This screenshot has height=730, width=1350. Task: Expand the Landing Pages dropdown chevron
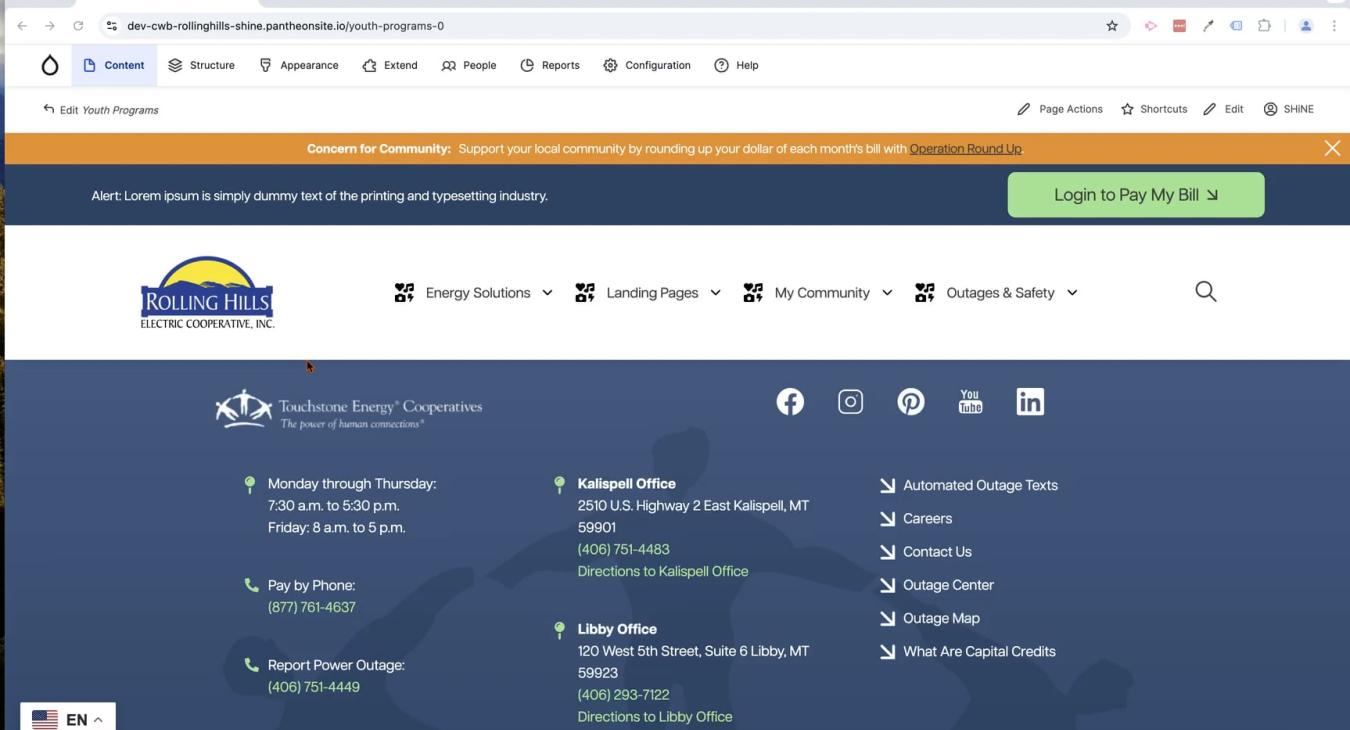(x=715, y=293)
